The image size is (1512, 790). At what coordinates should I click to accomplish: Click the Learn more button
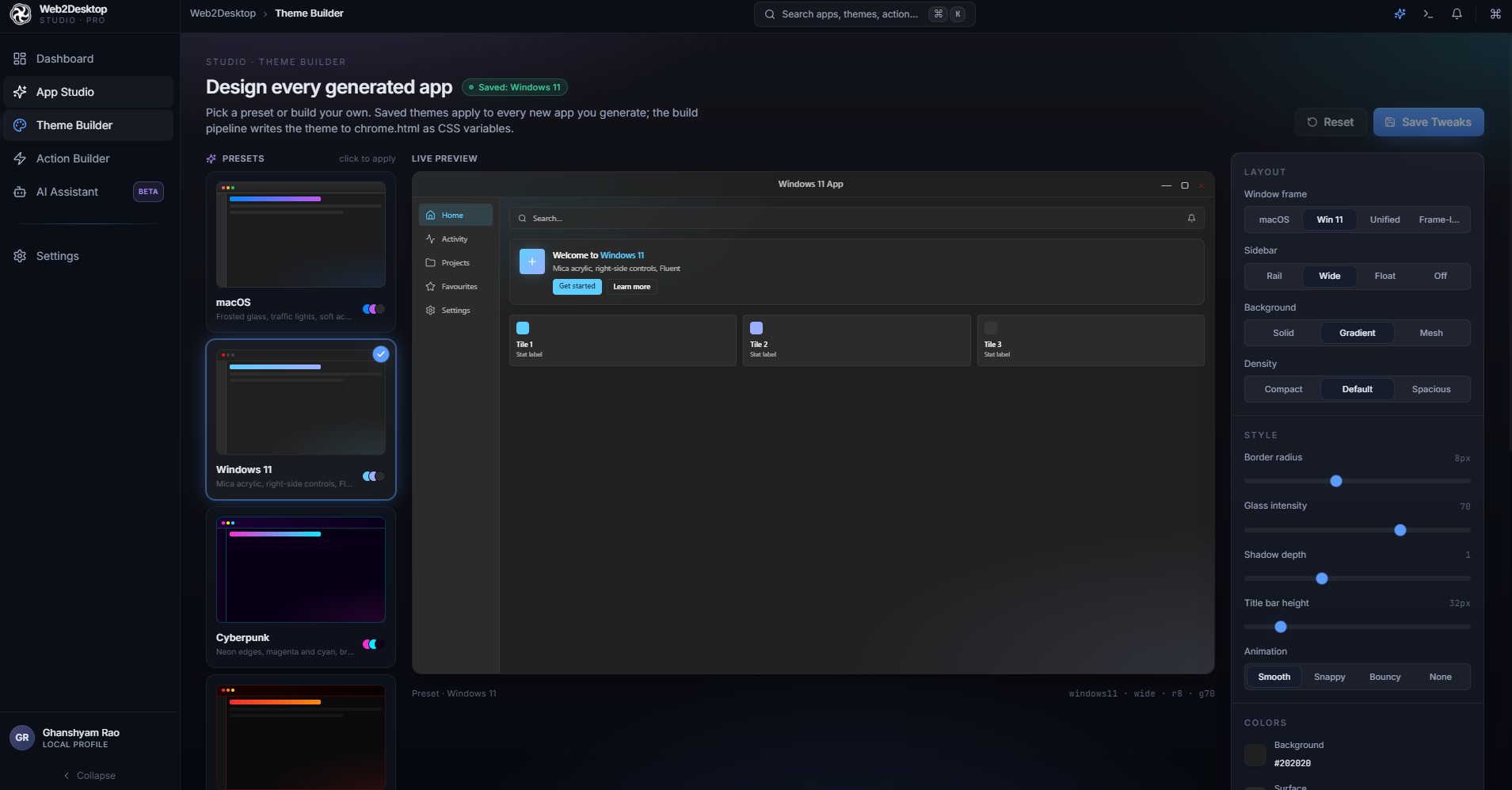pyautogui.click(x=631, y=287)
